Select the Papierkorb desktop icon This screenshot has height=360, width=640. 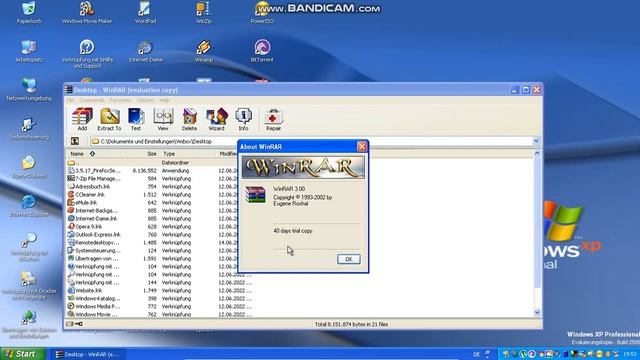pyautogui.click(x=29, y=13)
